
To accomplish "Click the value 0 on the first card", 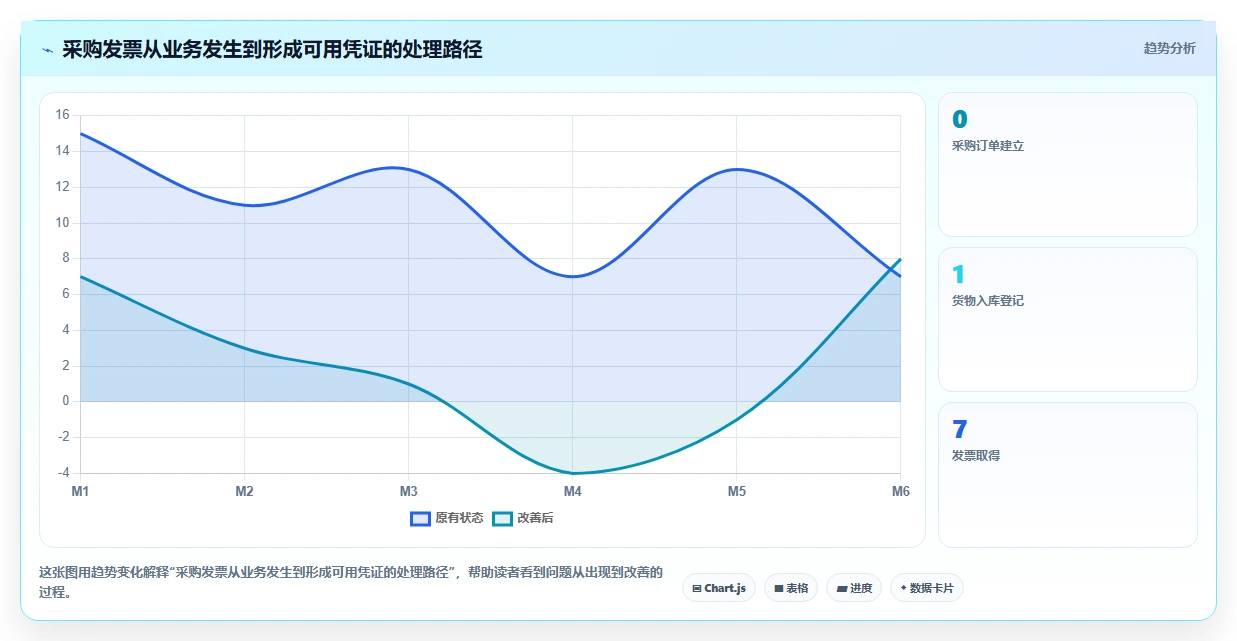I will [x=960, y=120].
